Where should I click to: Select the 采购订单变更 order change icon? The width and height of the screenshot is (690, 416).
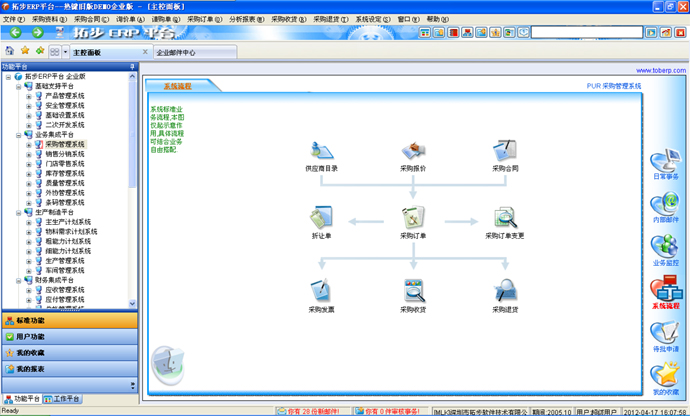(505, 218)
